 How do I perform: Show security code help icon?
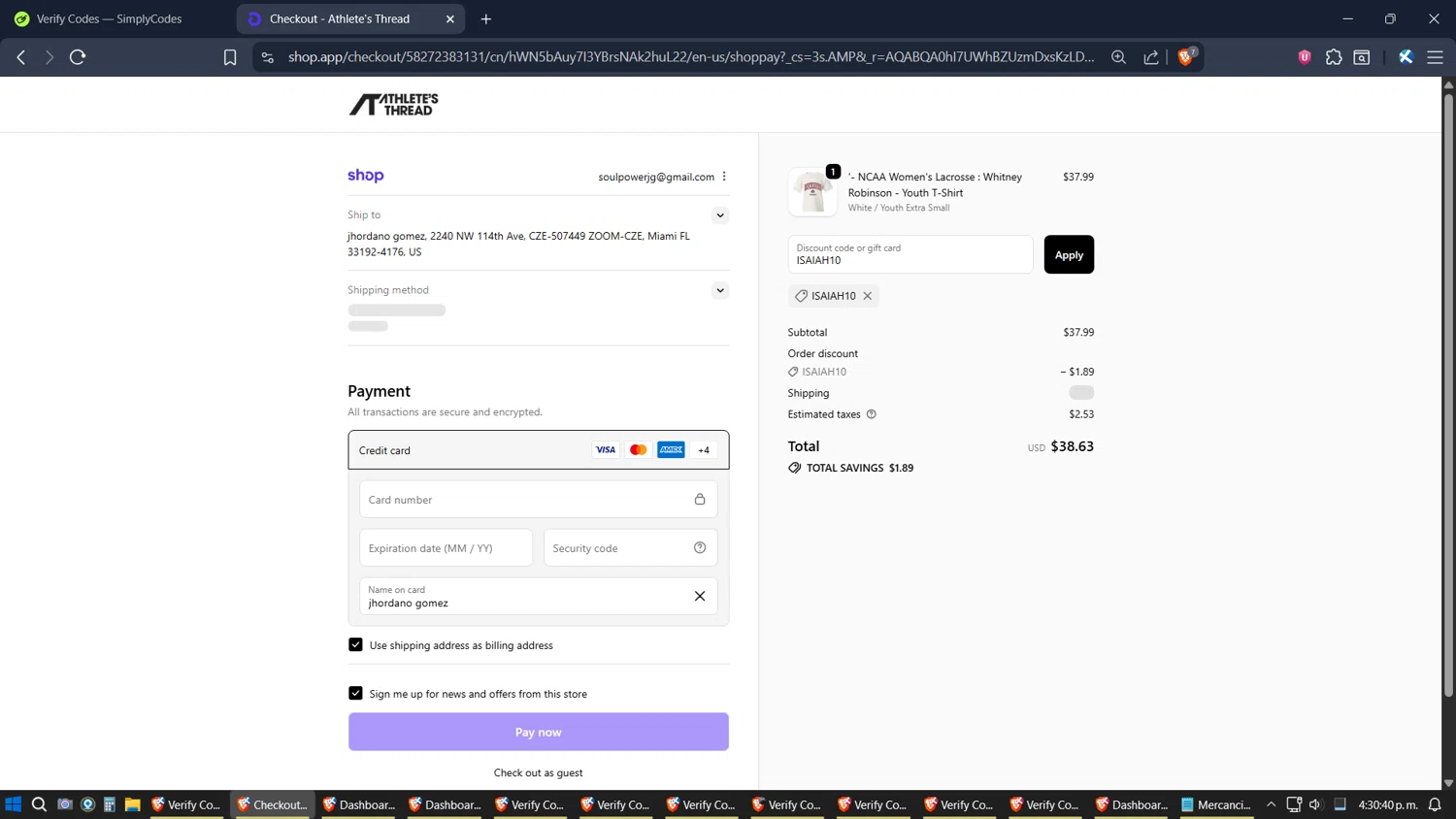coord(700,548)
